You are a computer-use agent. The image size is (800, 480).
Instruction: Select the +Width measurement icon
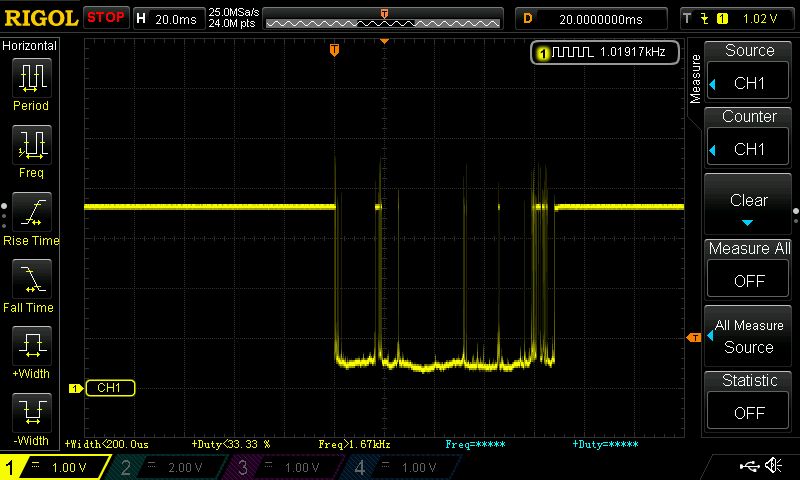(x=32, y=345)
